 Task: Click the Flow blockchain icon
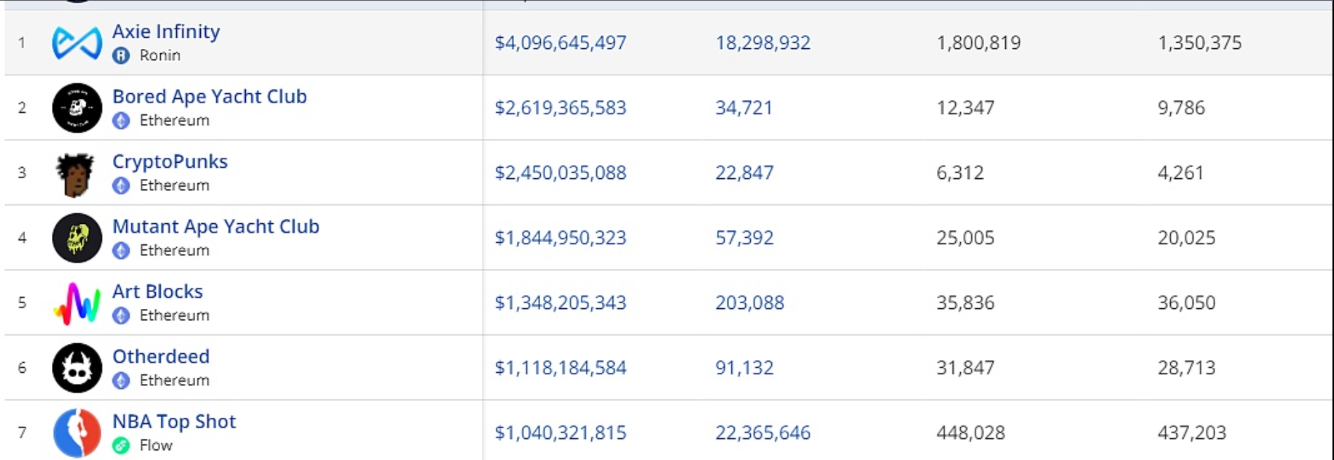[x=121, y=446]
